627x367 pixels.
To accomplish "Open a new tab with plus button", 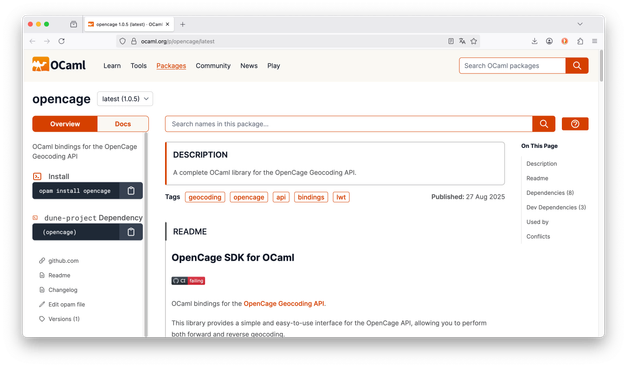I will pos(182,24).
